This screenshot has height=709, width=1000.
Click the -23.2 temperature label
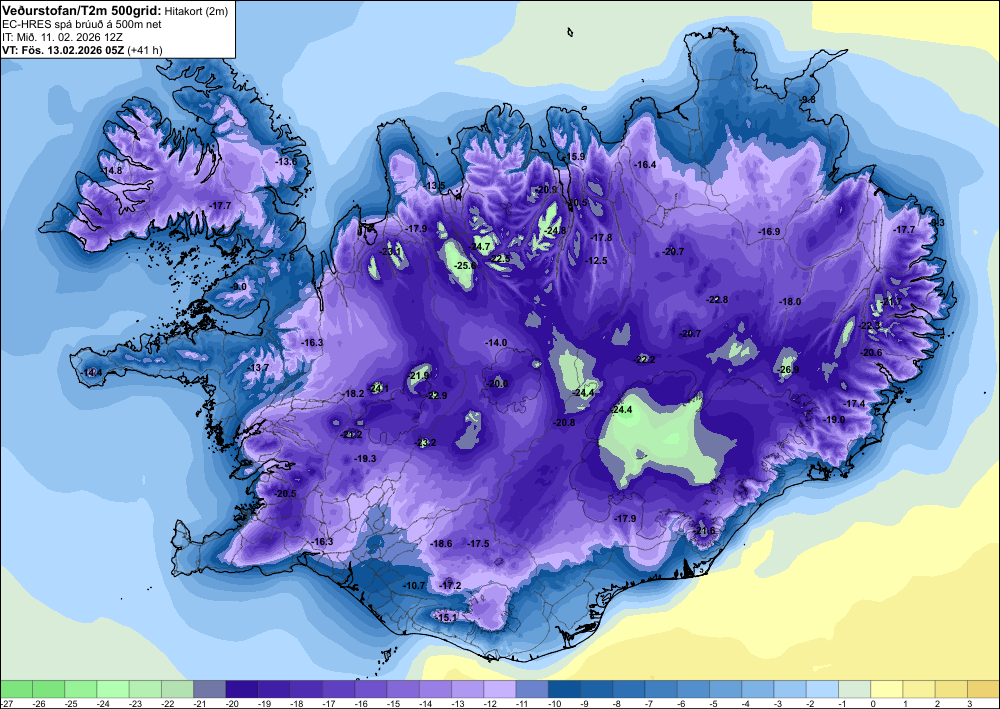pos(425,442)
